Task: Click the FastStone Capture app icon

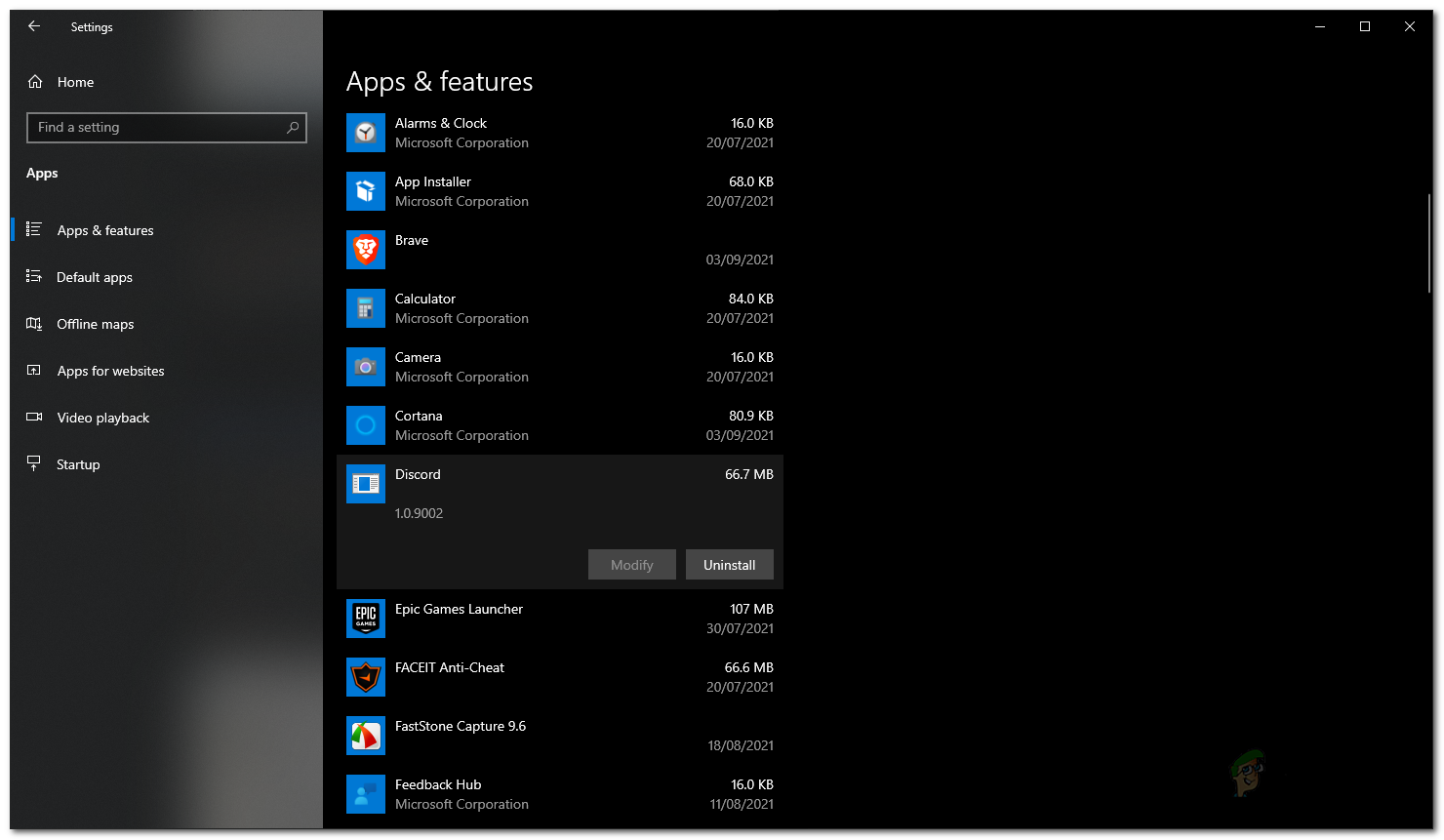Action: 366,736
